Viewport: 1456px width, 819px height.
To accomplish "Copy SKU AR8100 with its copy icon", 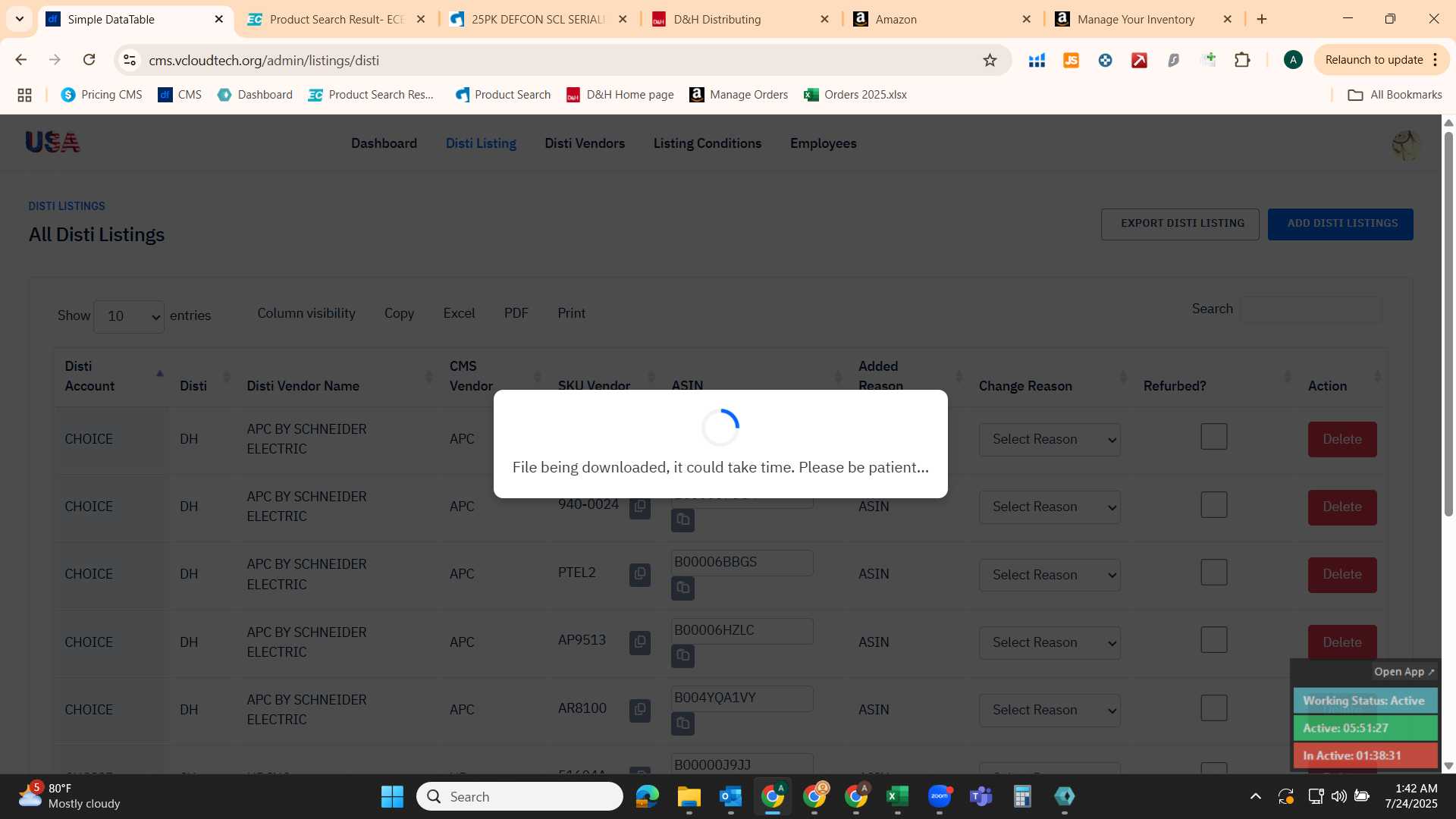I will tap(640, 710).
